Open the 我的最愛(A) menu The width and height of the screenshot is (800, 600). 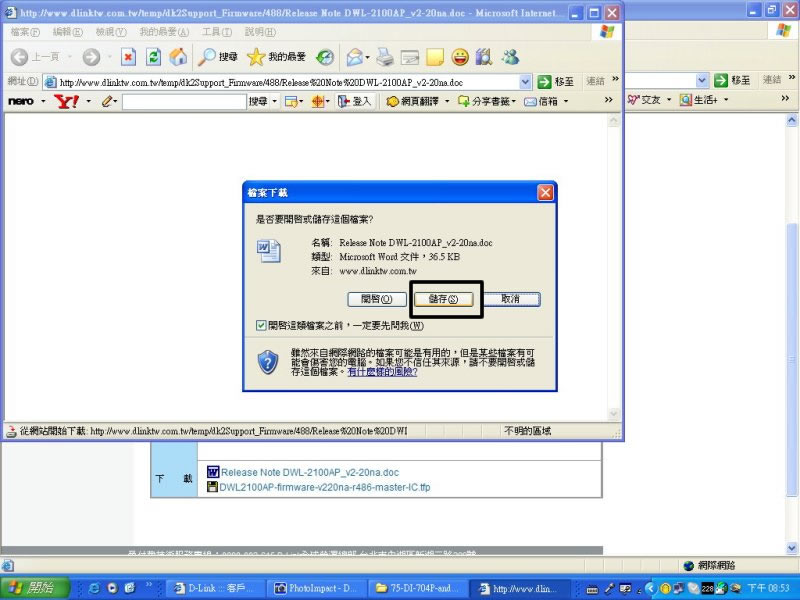point(164,32)
